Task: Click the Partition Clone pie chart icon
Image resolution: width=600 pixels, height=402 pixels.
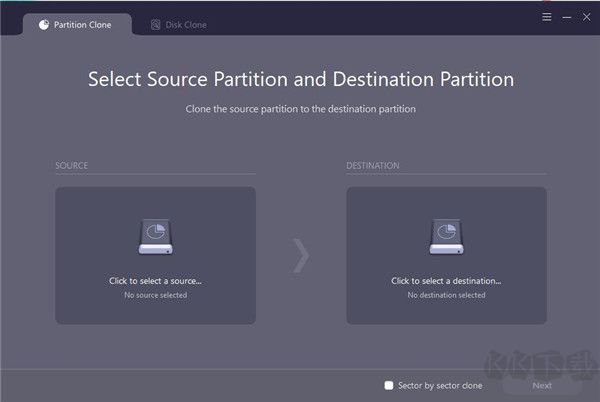Action: click(43, 25)
